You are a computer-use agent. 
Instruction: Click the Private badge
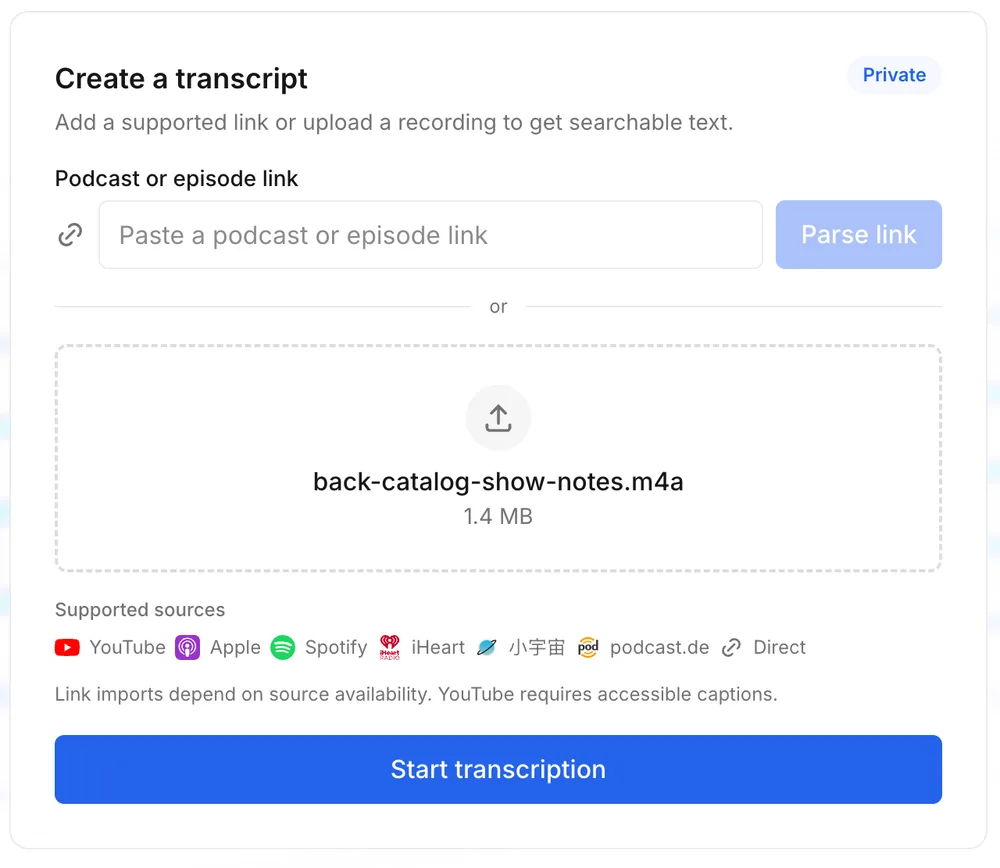894,75
